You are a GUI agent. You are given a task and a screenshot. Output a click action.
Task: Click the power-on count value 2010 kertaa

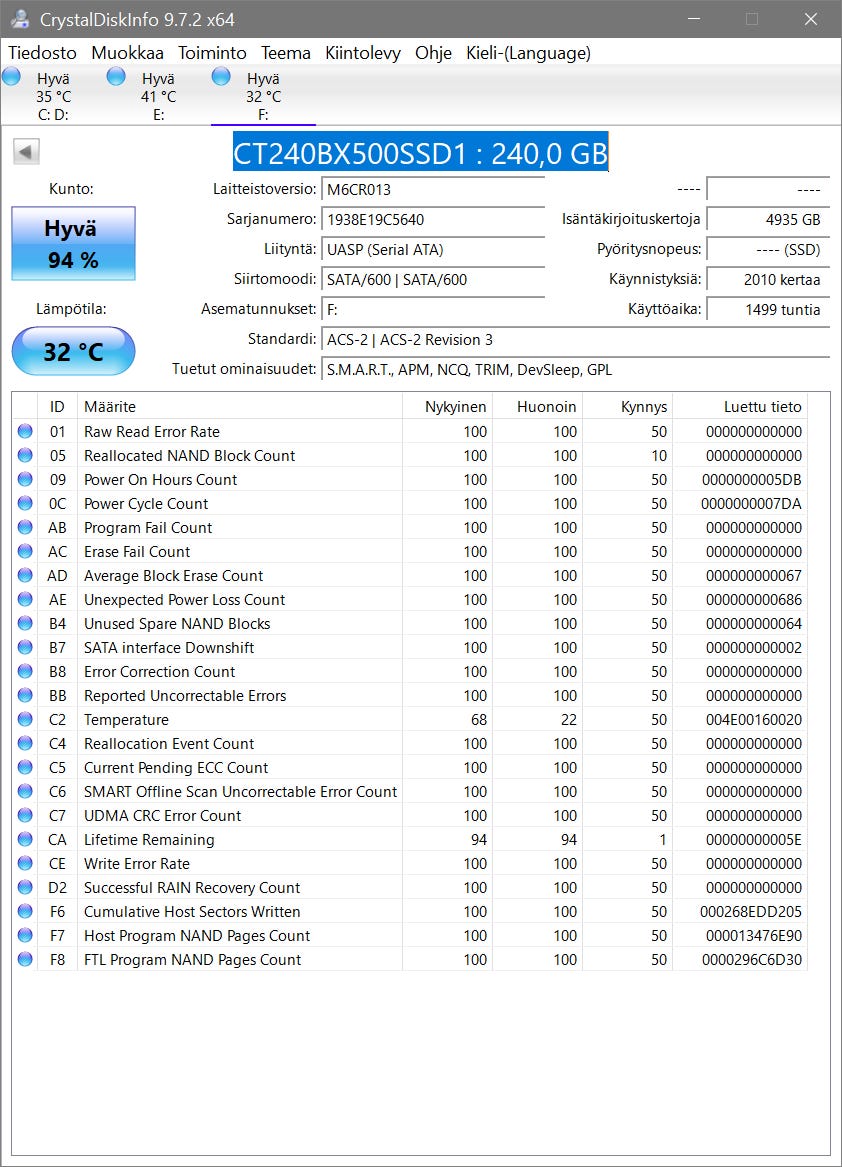[x=767, y=280]
